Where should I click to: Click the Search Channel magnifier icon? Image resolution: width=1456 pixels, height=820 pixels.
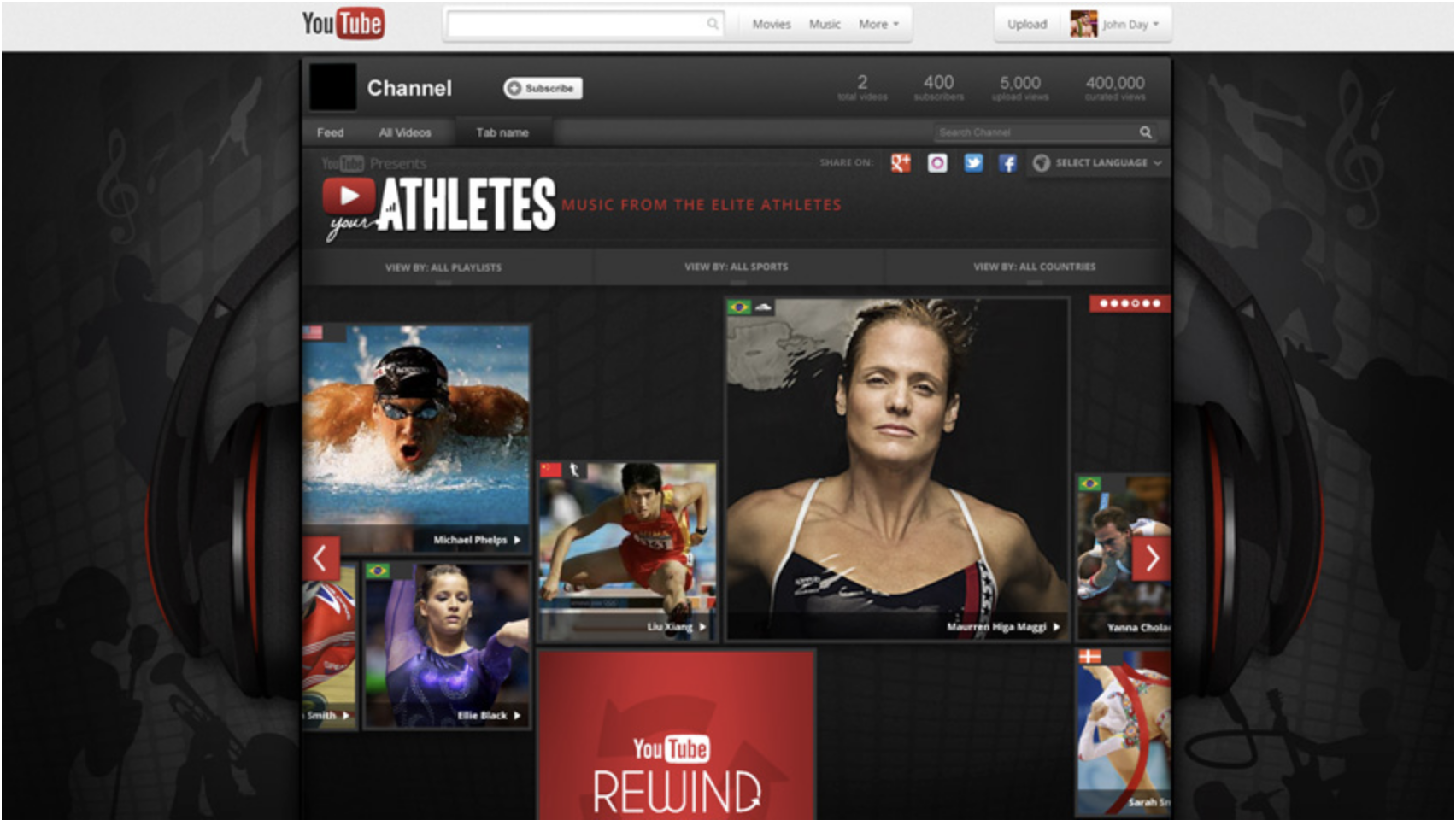click(1146, 132)
